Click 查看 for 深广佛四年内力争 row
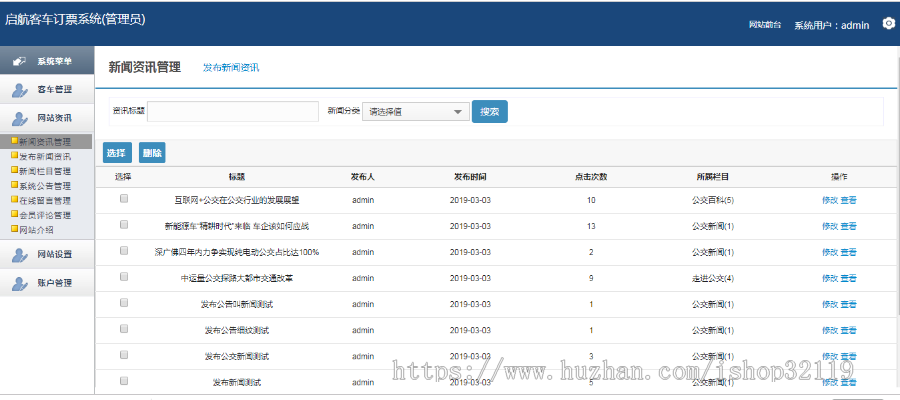This screenshot has width=900, height=400. coord(848,252)
